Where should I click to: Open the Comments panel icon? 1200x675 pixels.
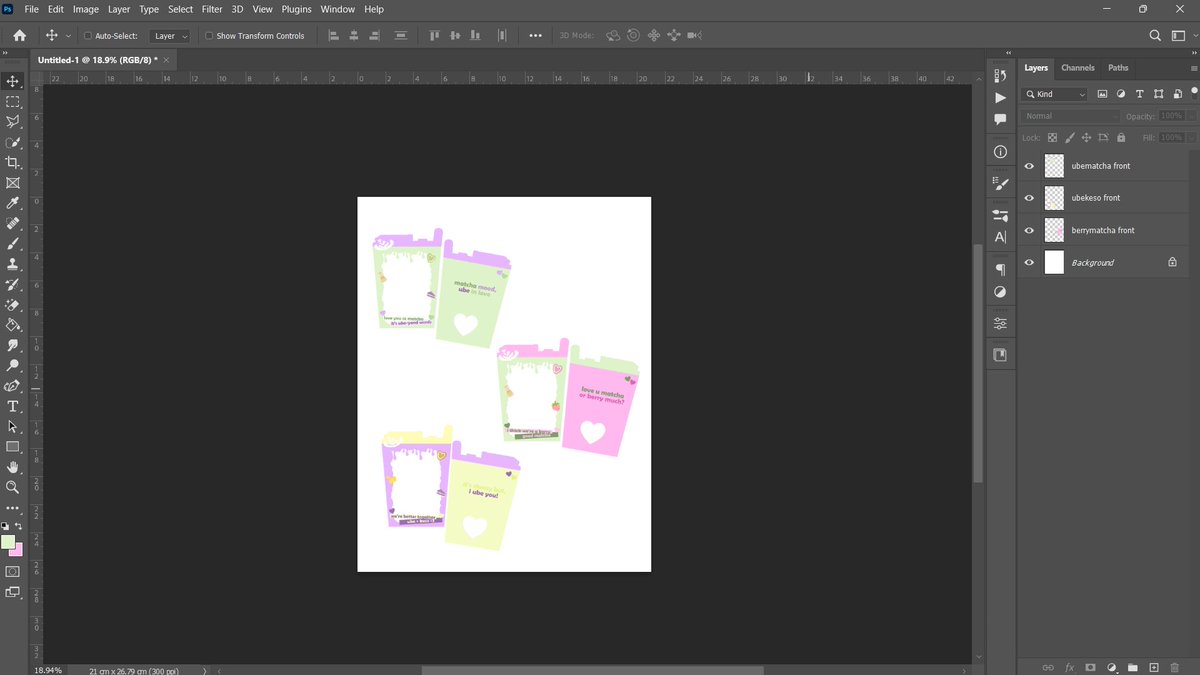point(1000,119)
